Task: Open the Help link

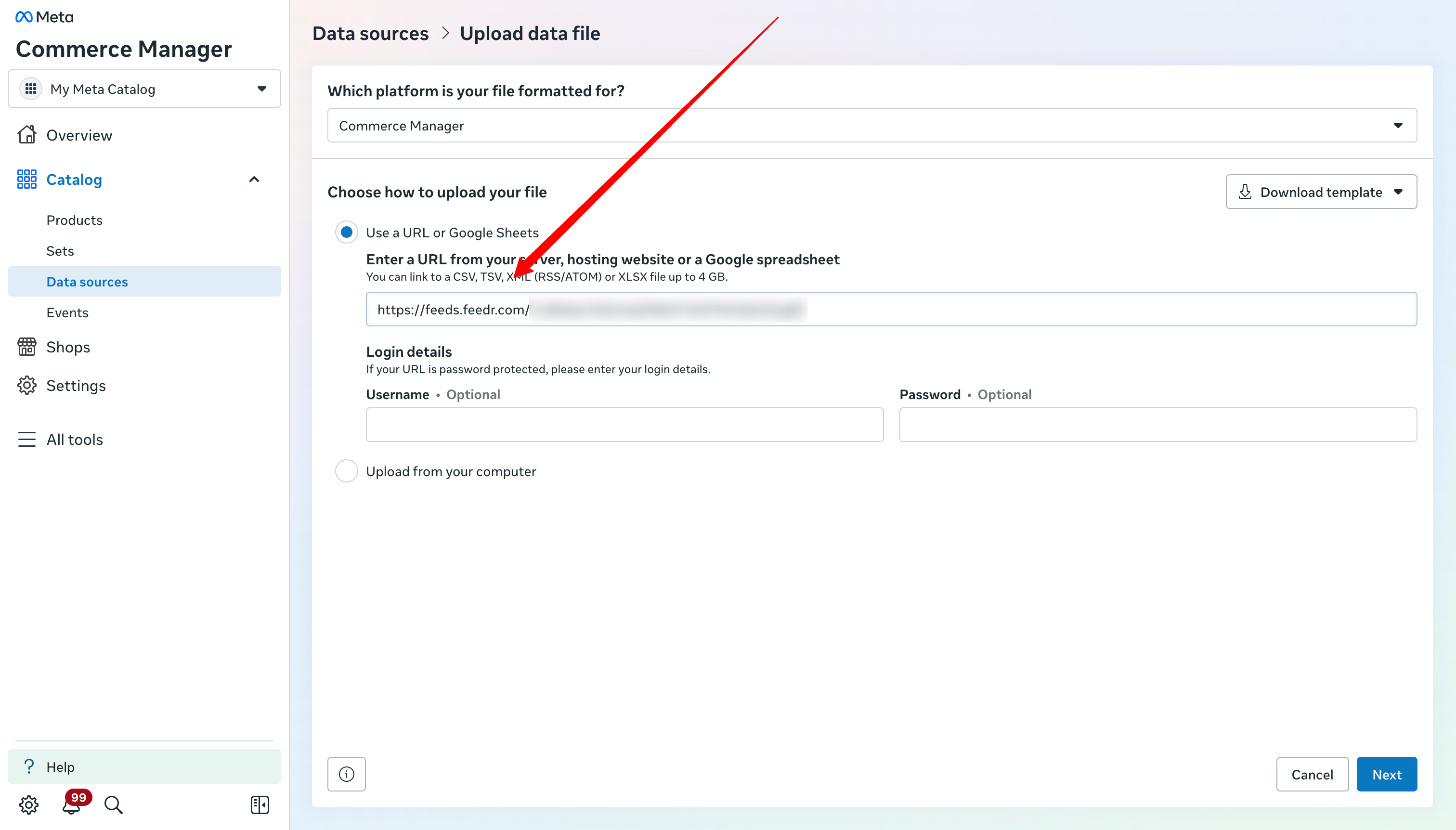Action: 145,767
